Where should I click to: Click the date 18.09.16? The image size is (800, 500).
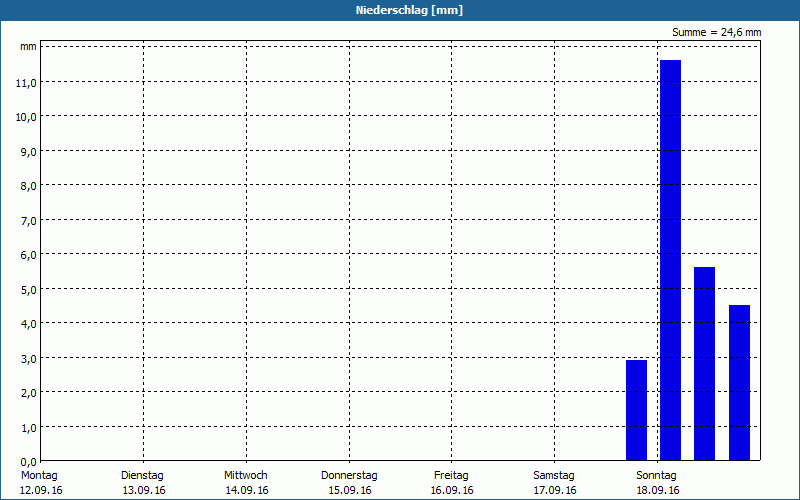point(658,491)
